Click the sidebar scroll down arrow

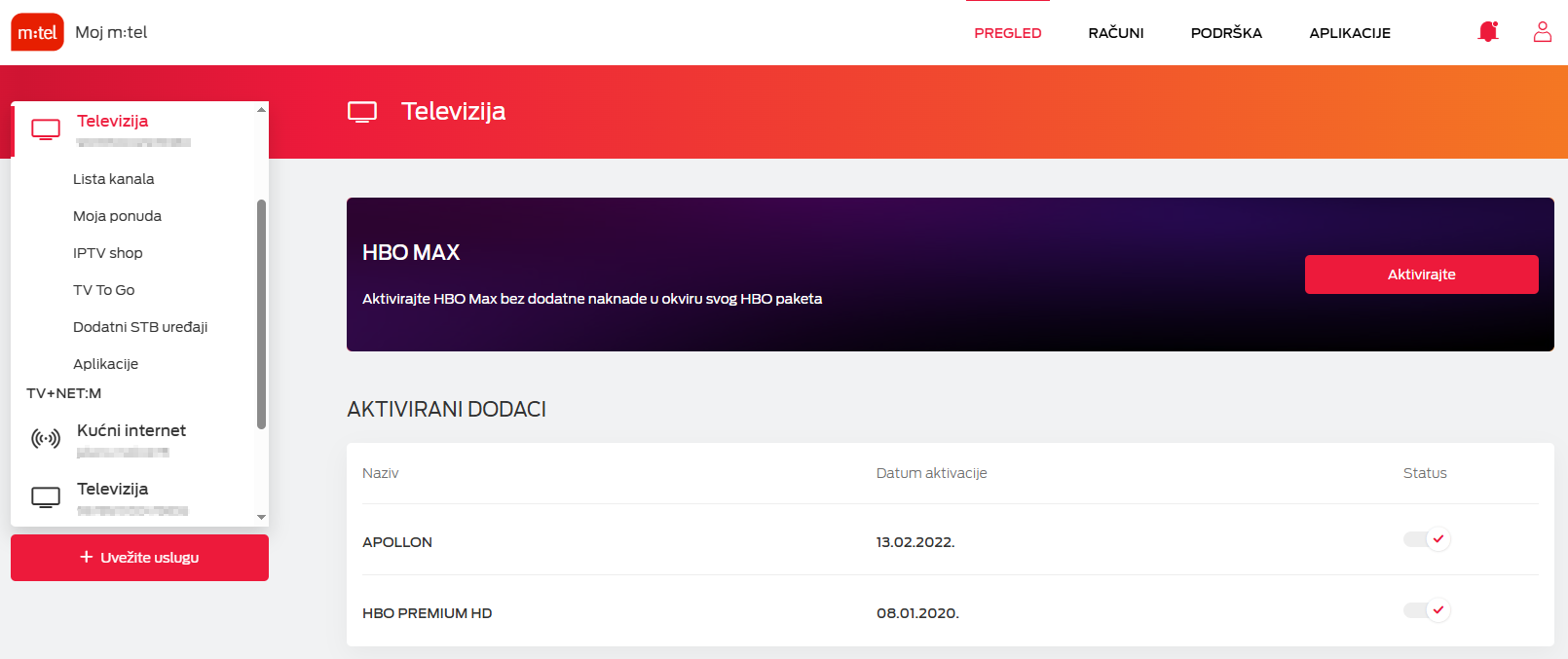[x=261, y=517]
